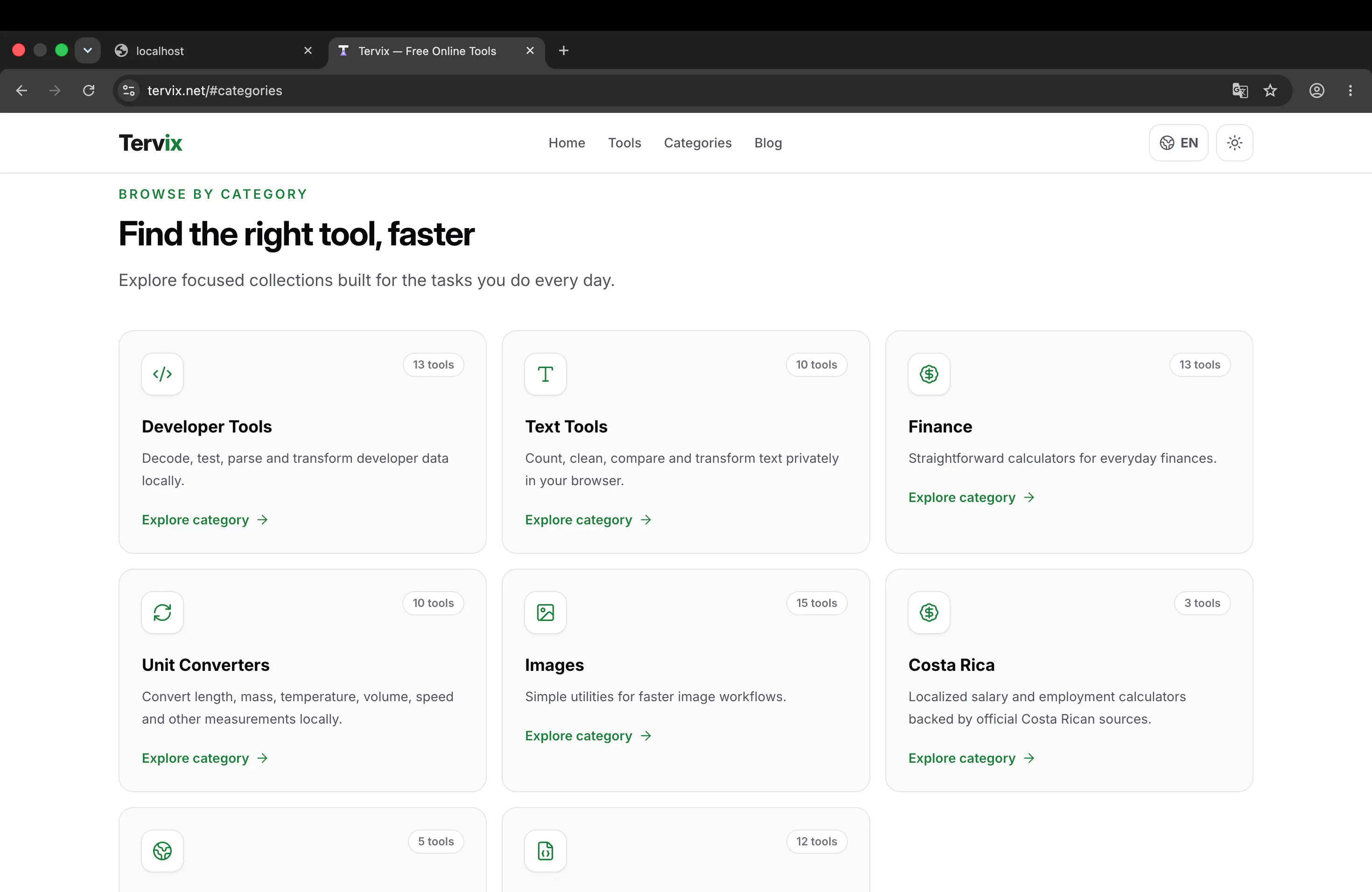
Task: Close the localhost tab
Action: 308,51
